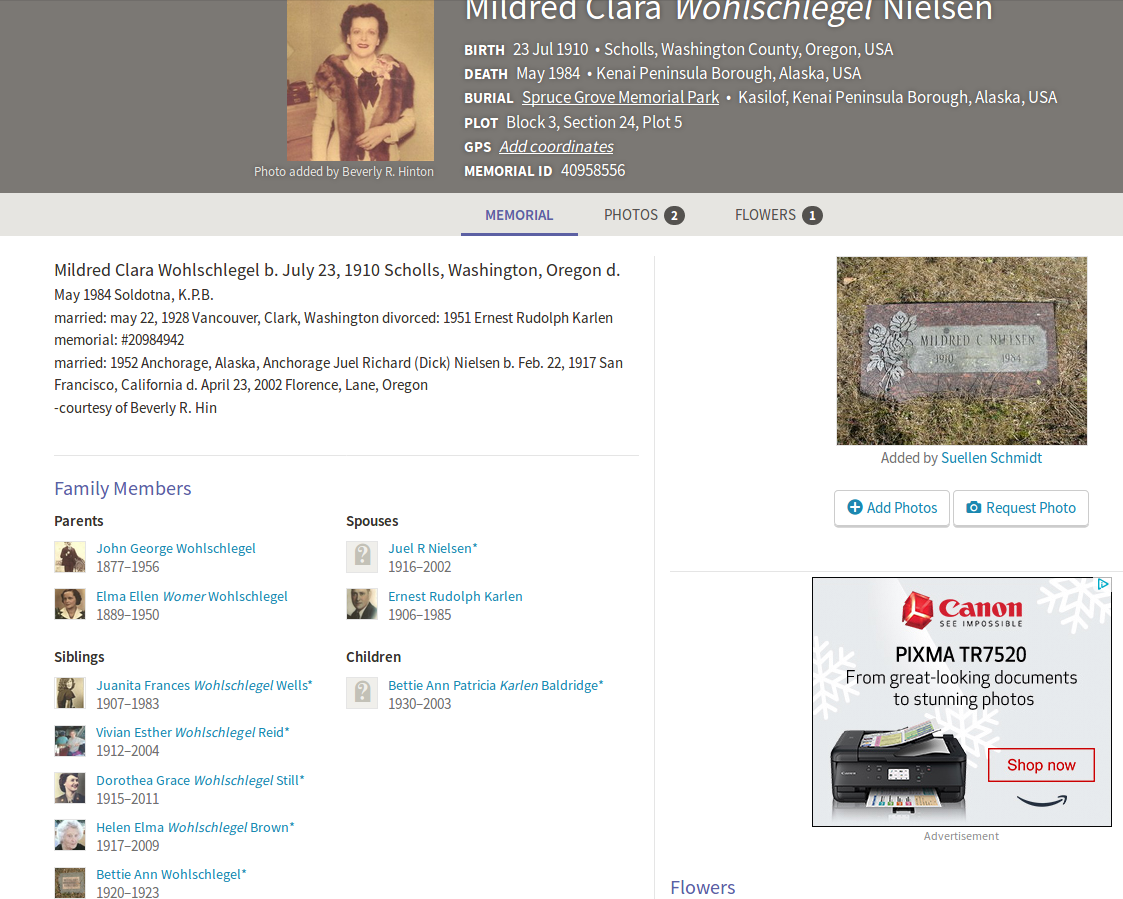Click the AdChoices icon on Canon ad
Viewport: 1123px width, 899px height.
tap(1104, 585)
